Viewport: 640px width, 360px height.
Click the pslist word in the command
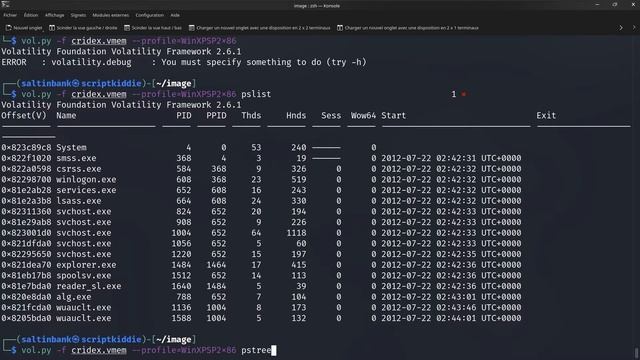click(256, 94)
